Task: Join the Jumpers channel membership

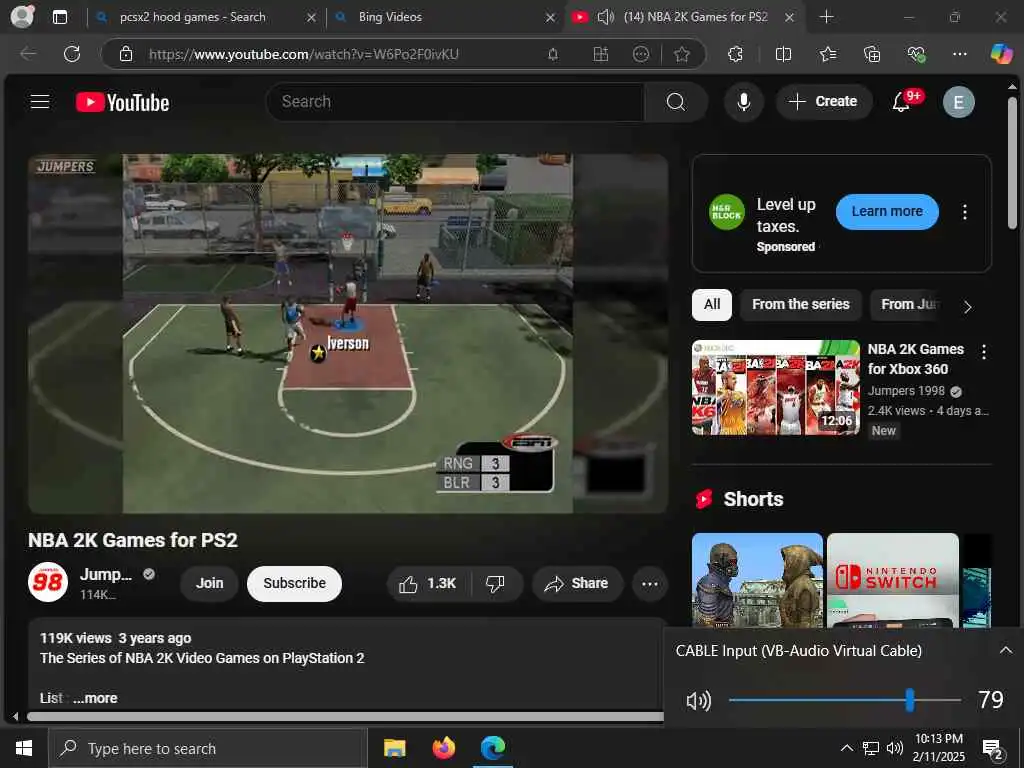Action: 210,584
